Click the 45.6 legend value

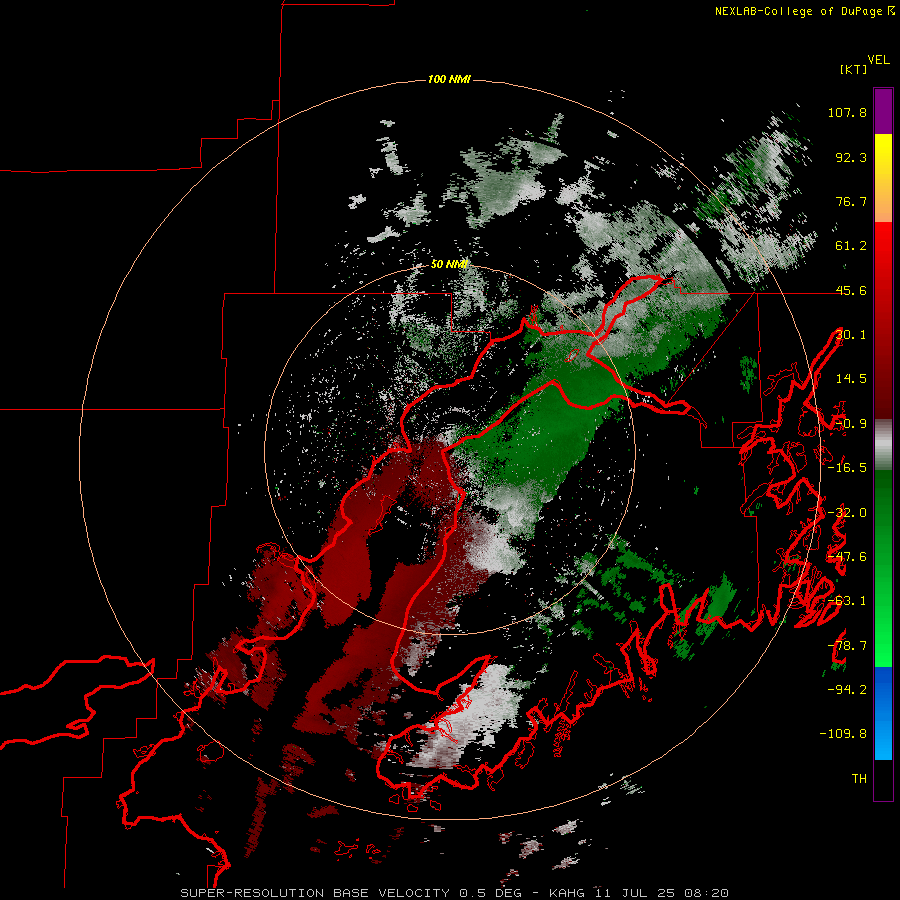[851, 290]
